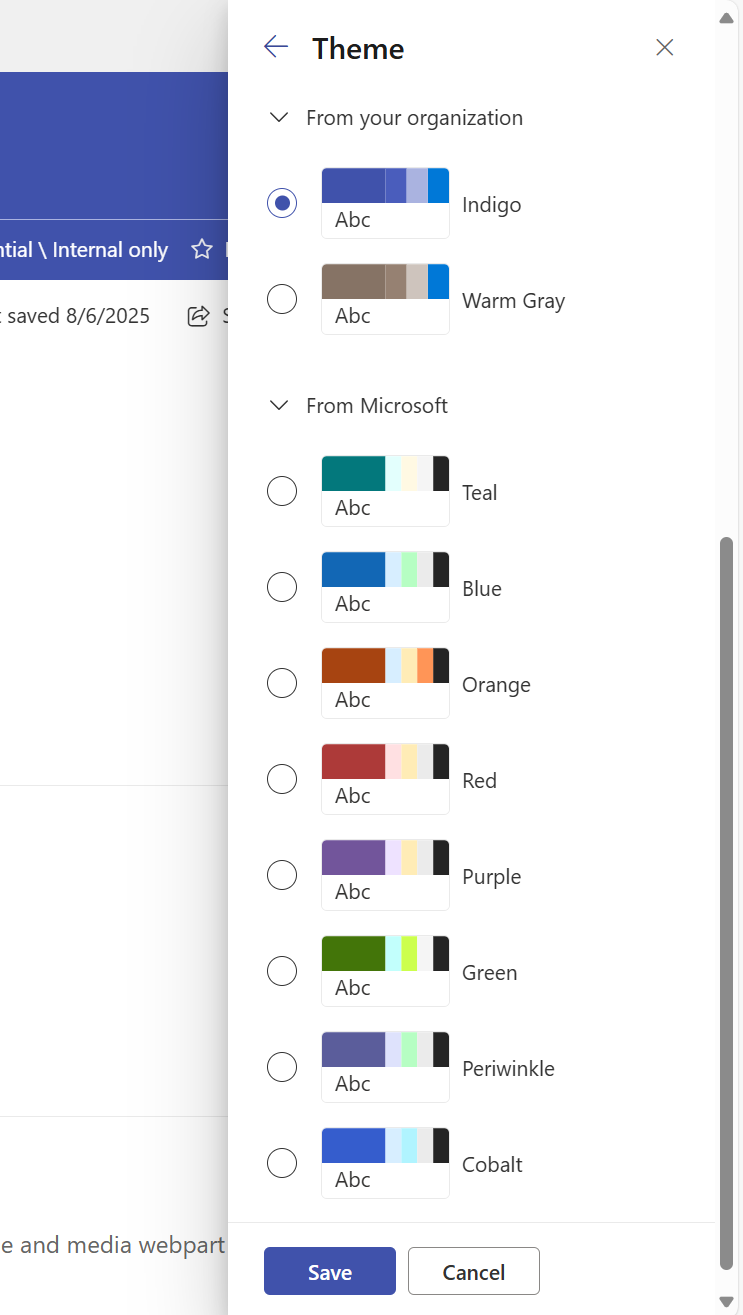The height and width of the screenshot is (1315, 743).
Task: Click the Indigo color preview swatch
Action: [x=385, y=203]
